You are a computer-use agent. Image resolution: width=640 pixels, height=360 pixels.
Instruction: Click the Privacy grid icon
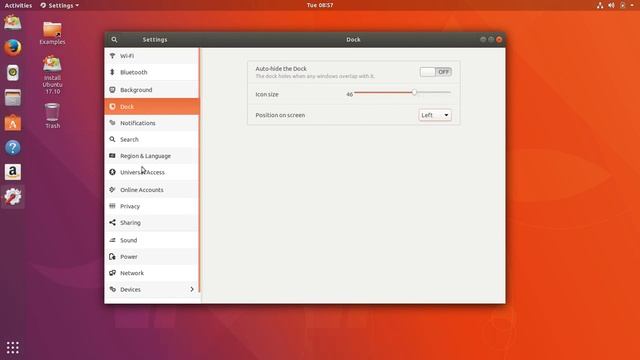[112, 206]
